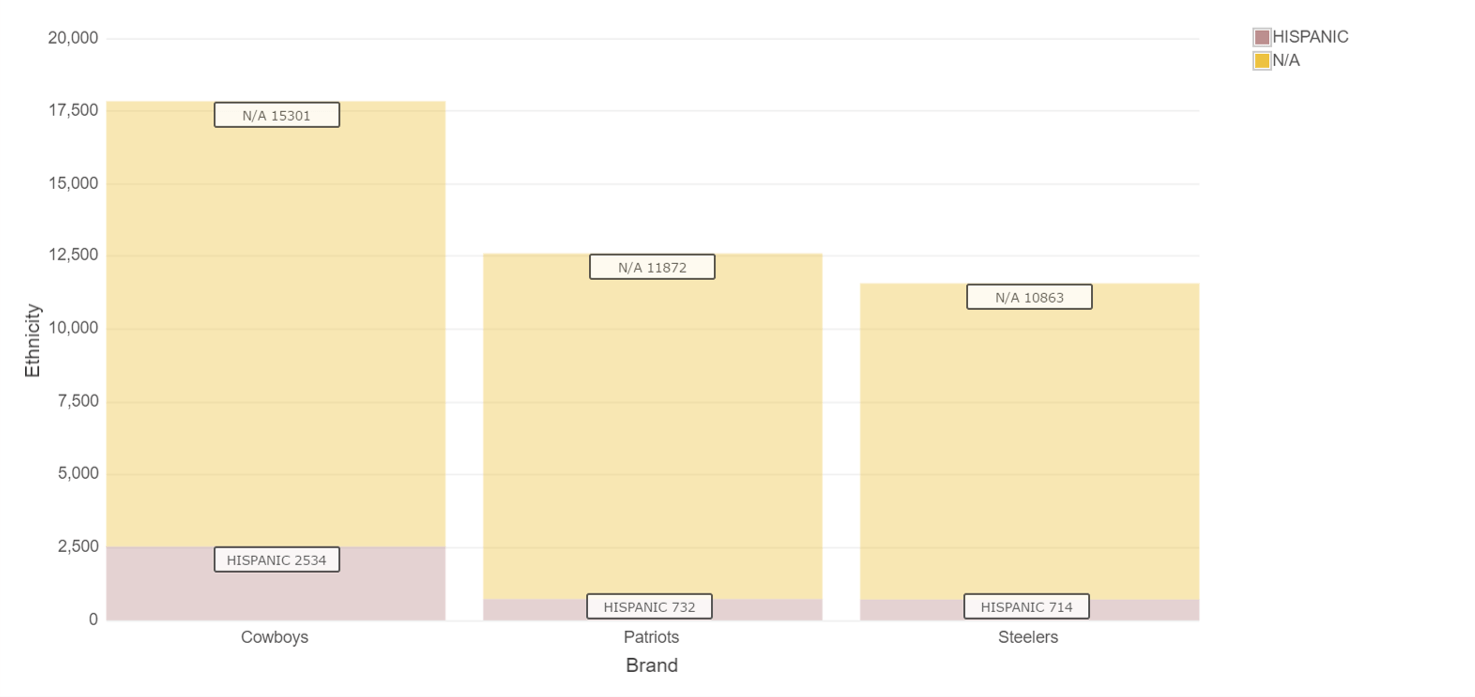
Task: Toggle the N/A series legend label
Action: click(x=1286, y=61)
